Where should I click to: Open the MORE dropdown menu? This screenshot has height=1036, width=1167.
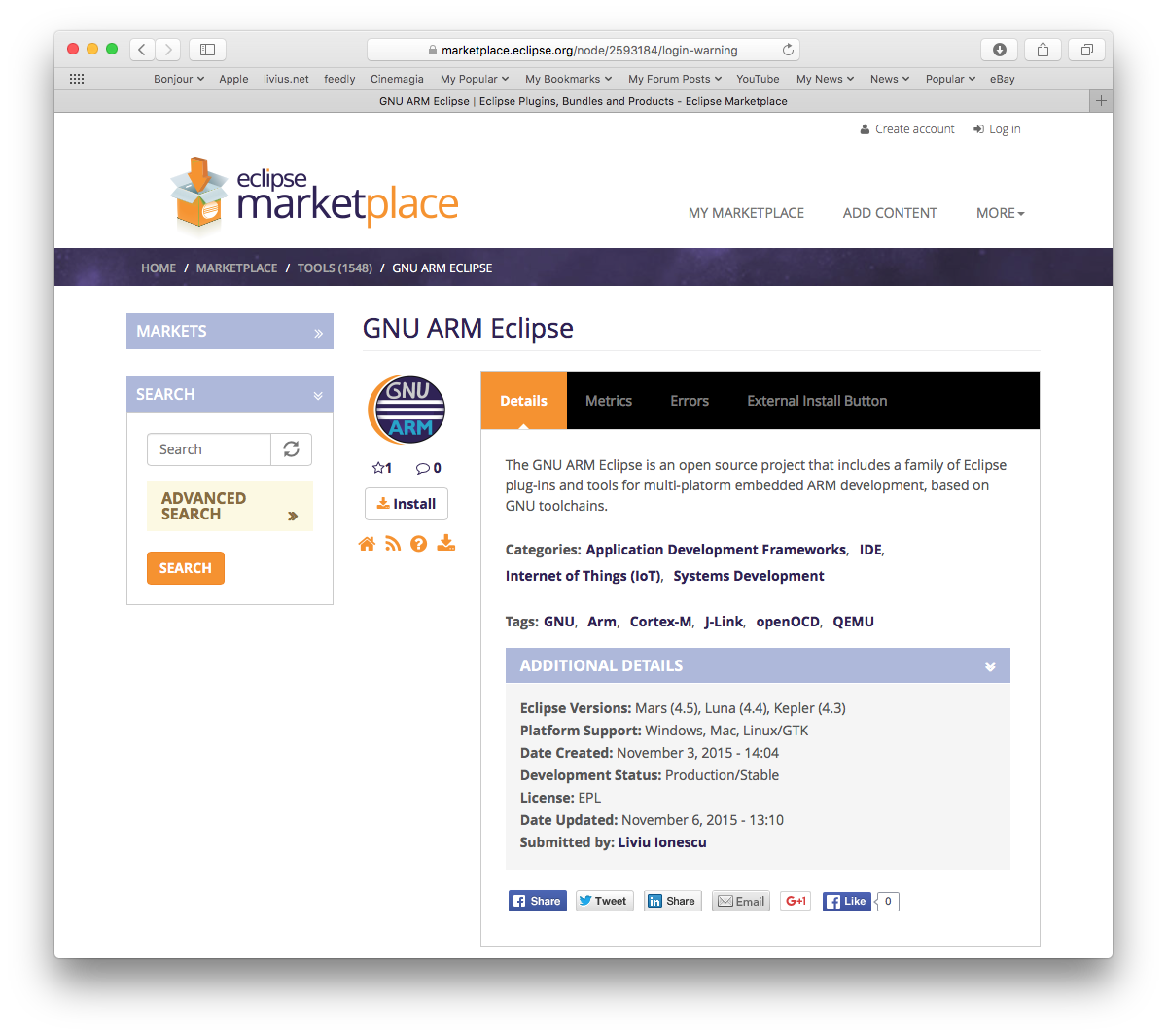tap(1001, 213)
